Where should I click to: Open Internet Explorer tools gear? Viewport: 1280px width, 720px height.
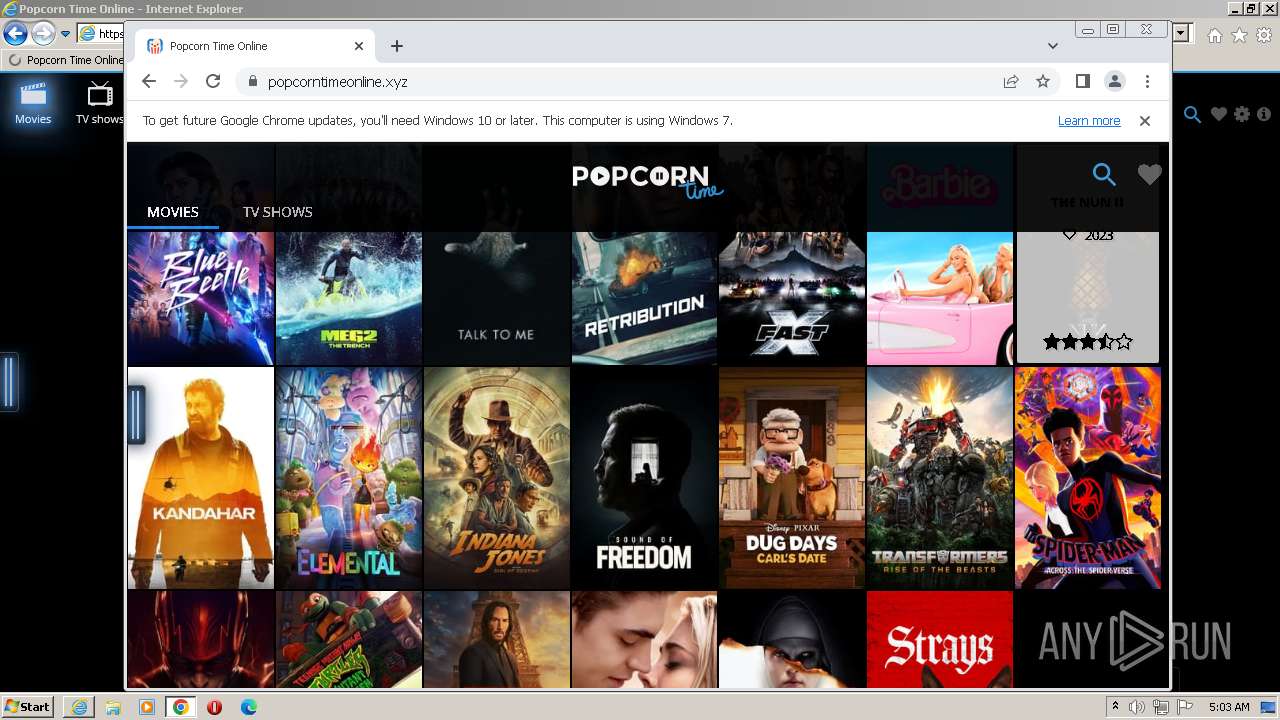click(1264, 35)
